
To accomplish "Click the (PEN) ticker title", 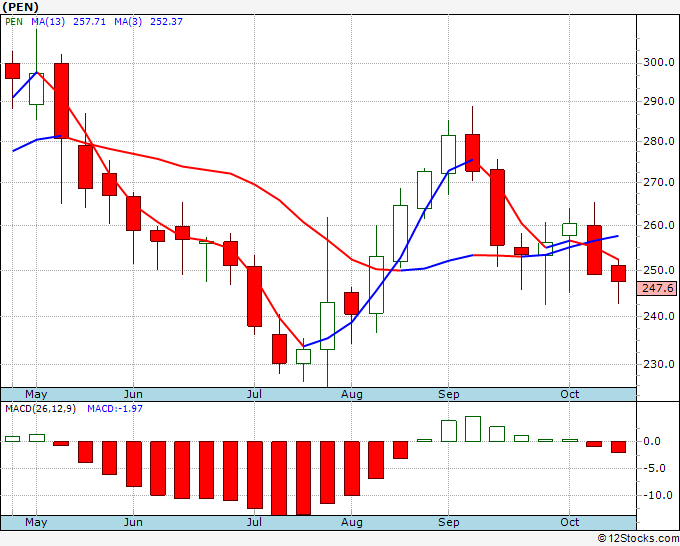I will tap(21, 7).
